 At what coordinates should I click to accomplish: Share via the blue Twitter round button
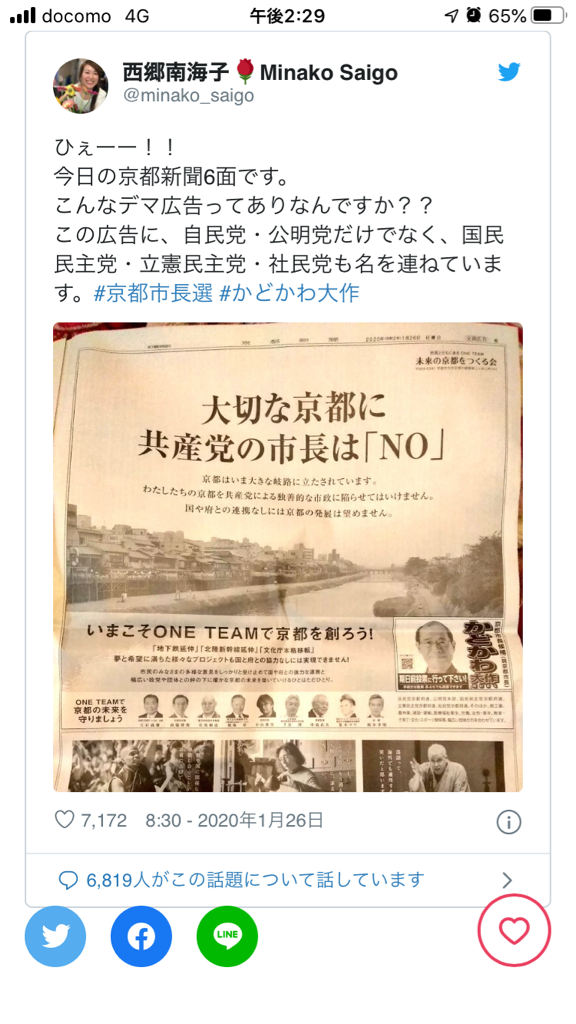point(56,936)
